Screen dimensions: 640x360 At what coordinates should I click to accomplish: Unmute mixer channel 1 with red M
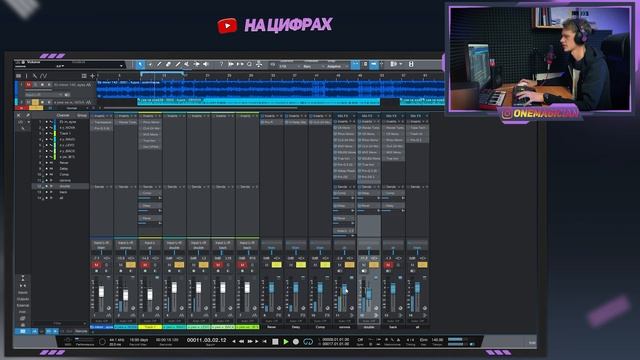click(x=96, y=265)
